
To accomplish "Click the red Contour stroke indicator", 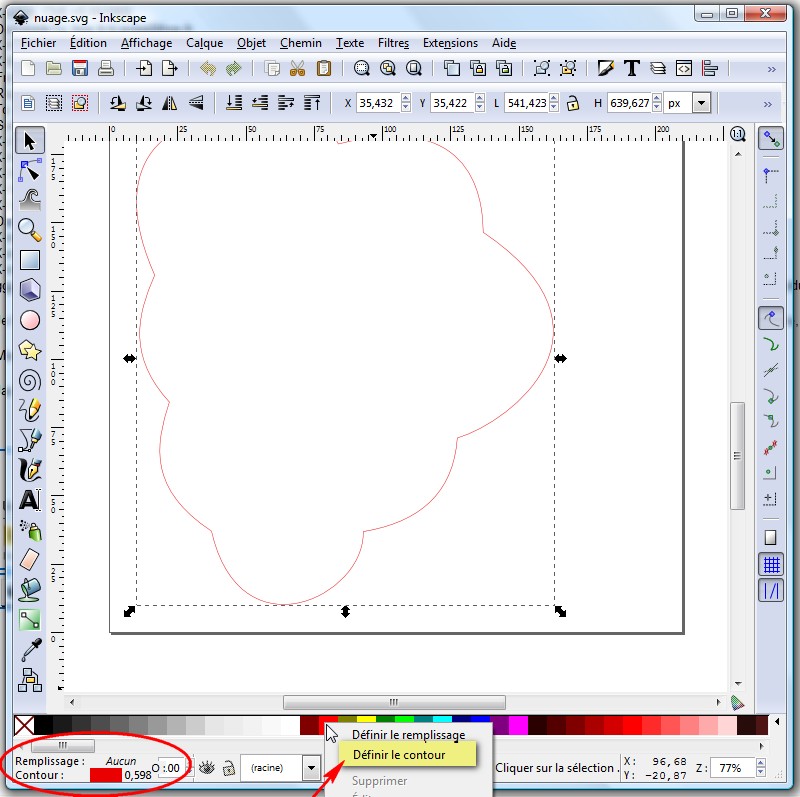I will coord(106,775).
